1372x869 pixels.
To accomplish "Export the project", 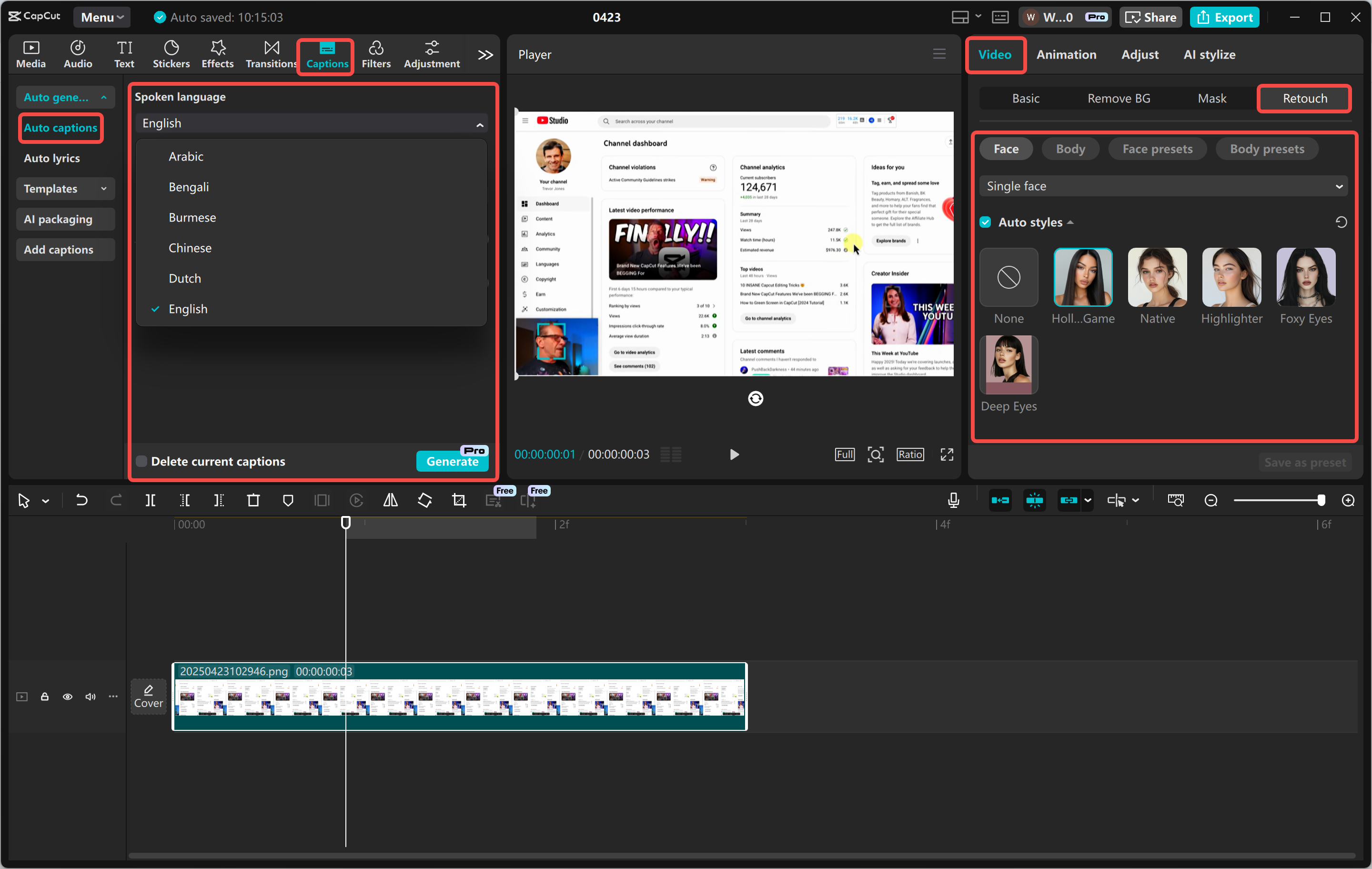I will coord(1224,17).
